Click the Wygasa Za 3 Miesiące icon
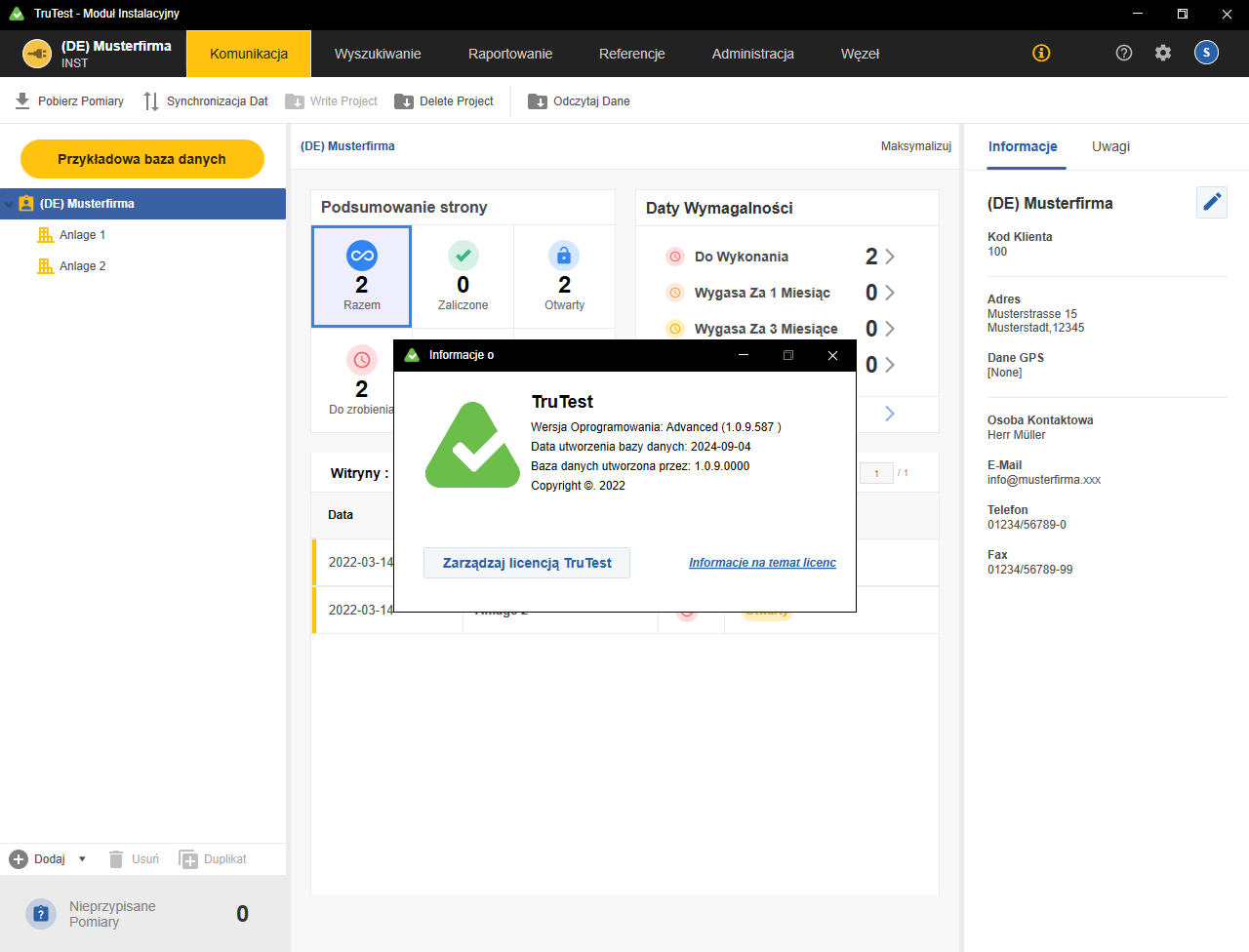This screenshot has height=952, width=1249. pos(675,329)
